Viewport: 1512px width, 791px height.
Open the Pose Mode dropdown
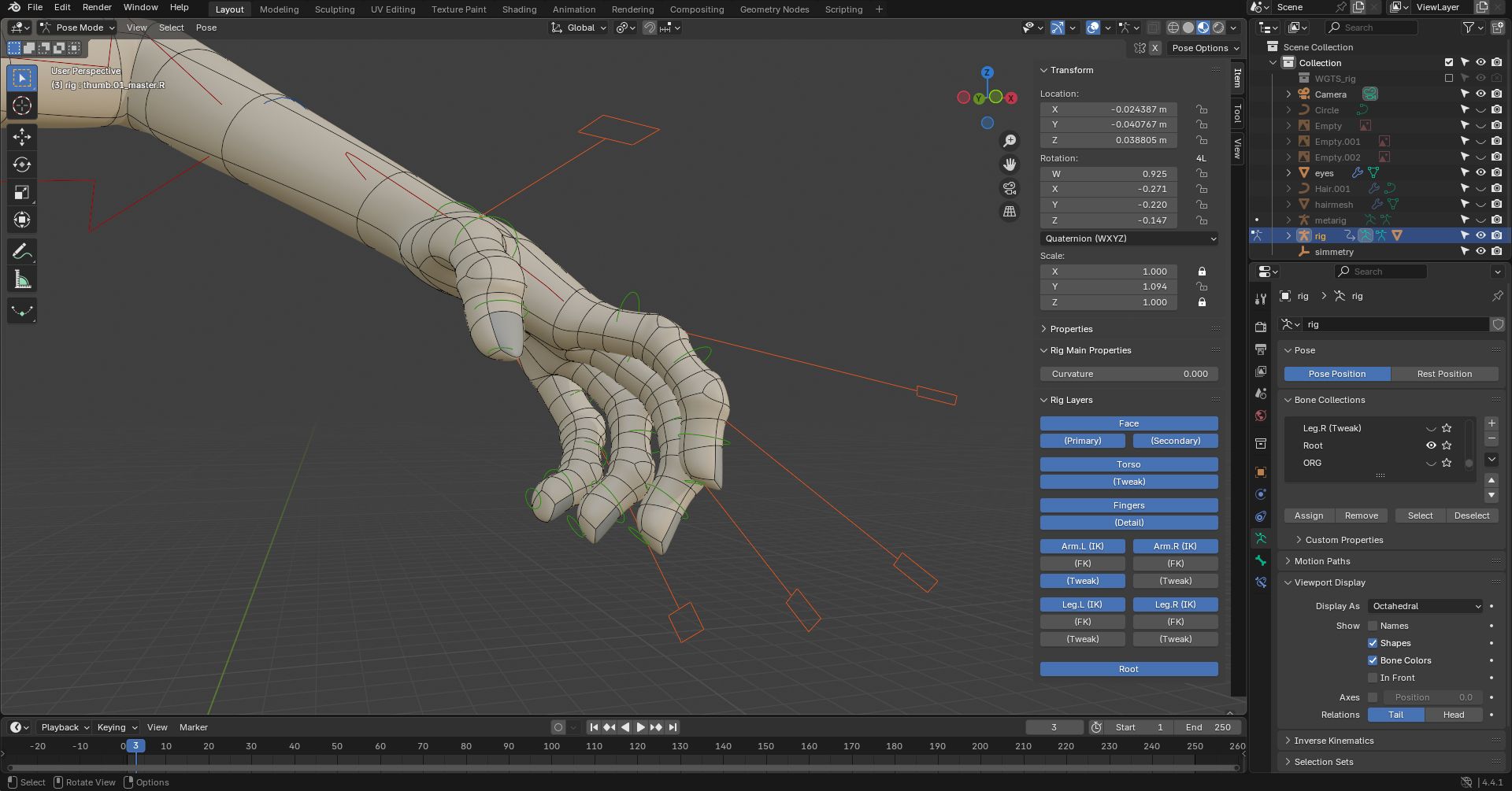pyautogui.click(x=78, y=28)
